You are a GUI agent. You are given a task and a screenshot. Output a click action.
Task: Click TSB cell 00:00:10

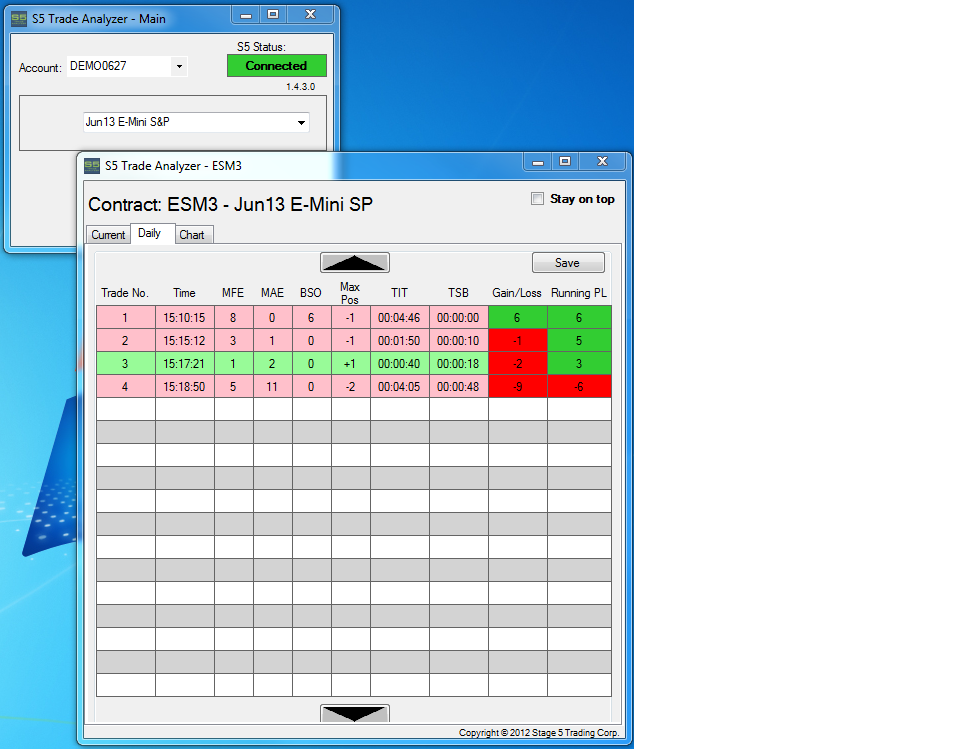point(459,341)
